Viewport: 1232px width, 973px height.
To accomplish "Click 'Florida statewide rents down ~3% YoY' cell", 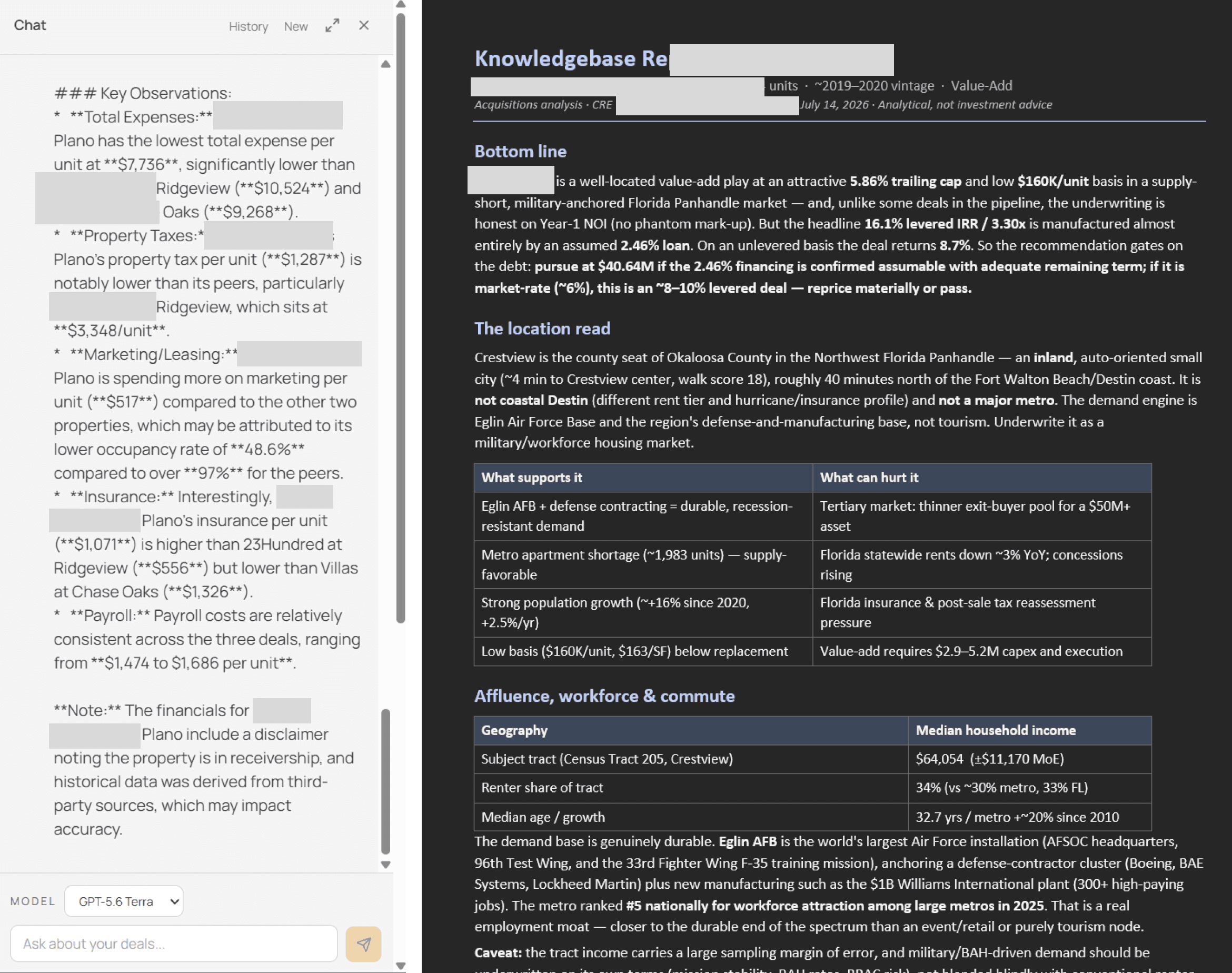I will [x=982, y=564].
